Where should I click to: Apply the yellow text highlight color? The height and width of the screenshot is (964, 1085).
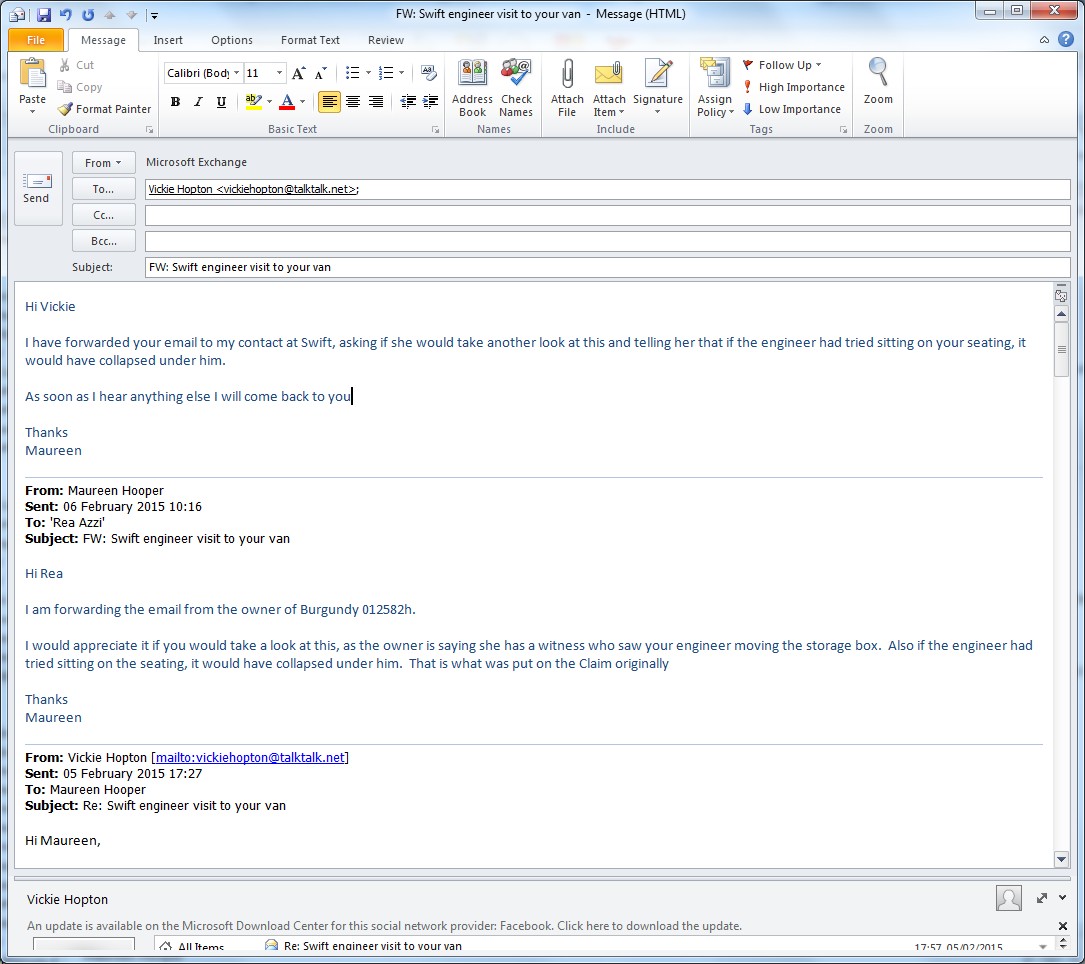pos(253,102)
